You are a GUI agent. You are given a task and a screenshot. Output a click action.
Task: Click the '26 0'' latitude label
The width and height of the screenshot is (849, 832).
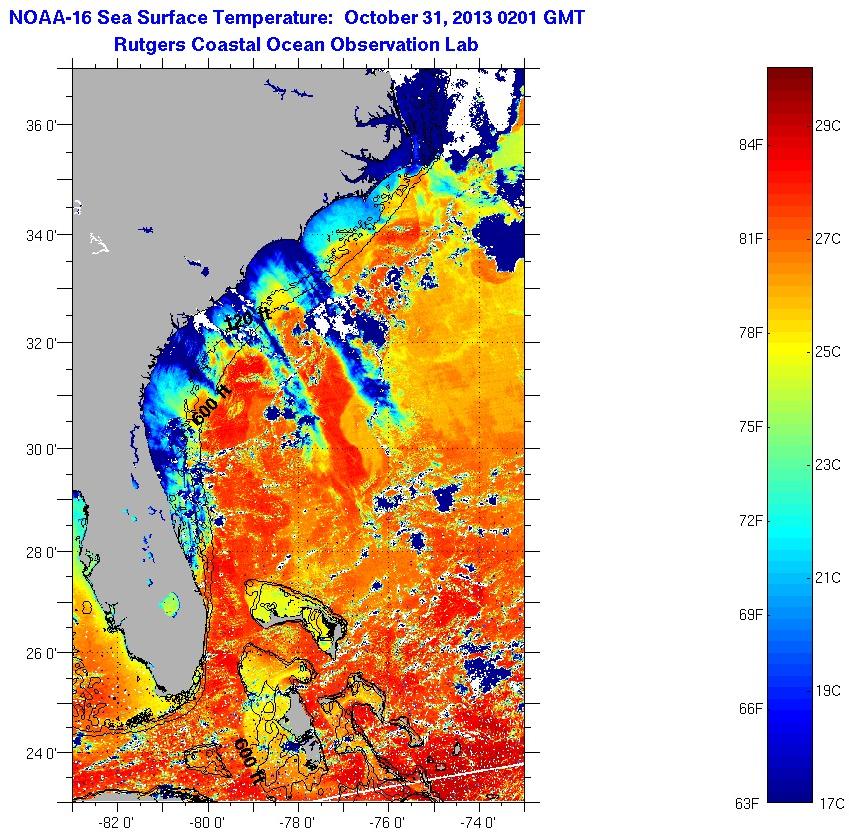(x=41, y=653)
